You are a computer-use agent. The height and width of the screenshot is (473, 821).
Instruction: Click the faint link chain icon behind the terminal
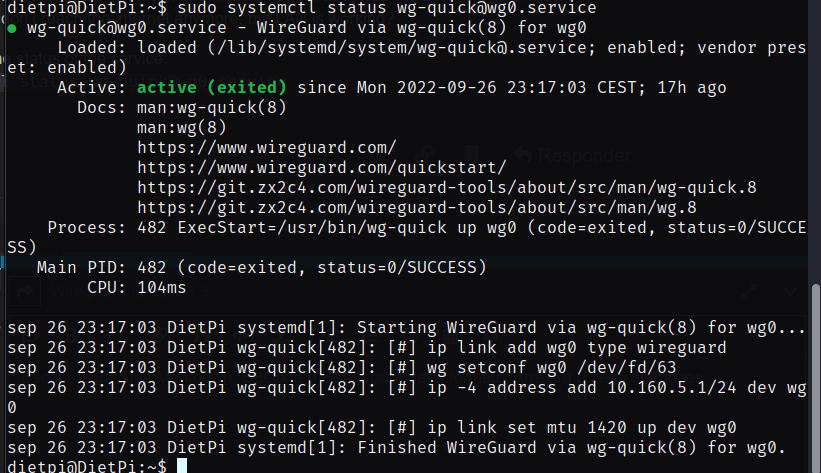point(426,155)
